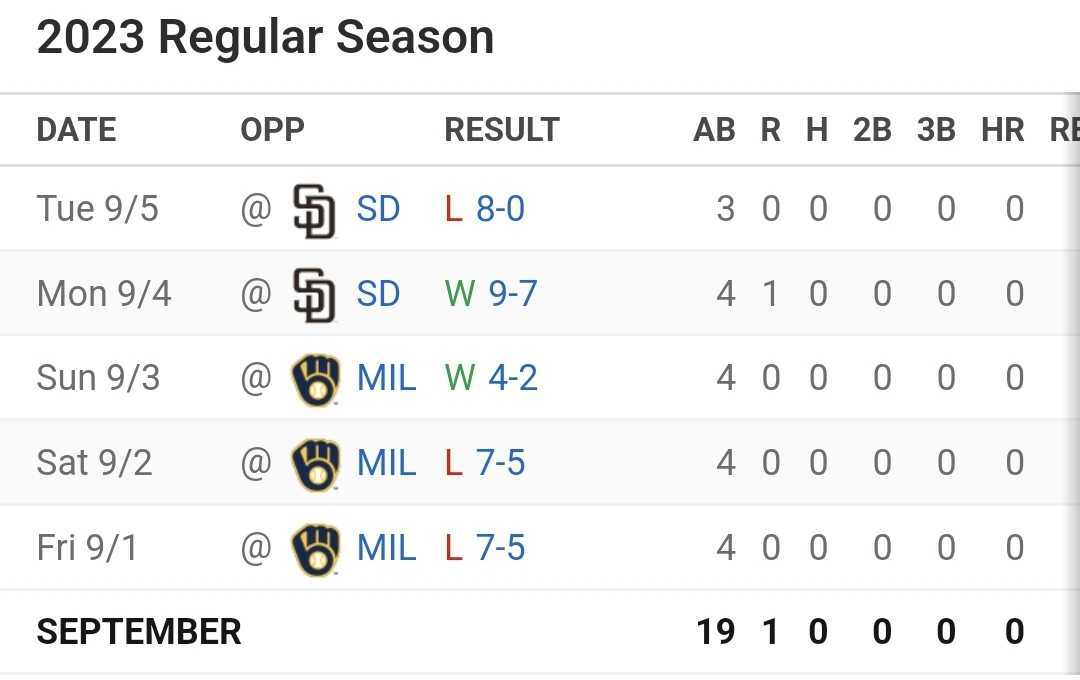The height and width of the screenshot is (680, 1080).
Task: Click the Padres logo in Mon 9/4 row
Action: (x=314, y=295)
